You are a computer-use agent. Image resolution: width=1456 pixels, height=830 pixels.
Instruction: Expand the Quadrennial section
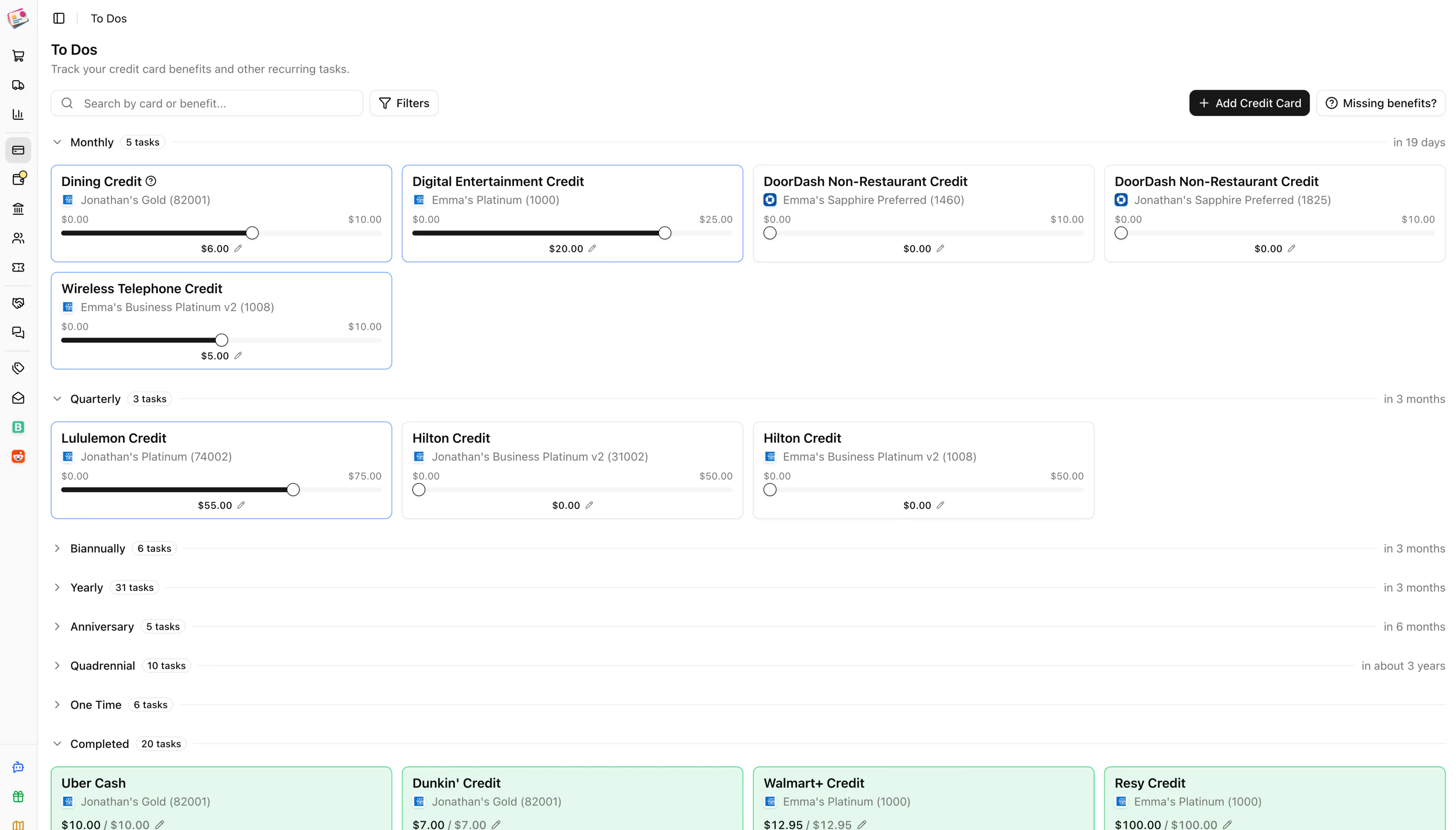57,665
